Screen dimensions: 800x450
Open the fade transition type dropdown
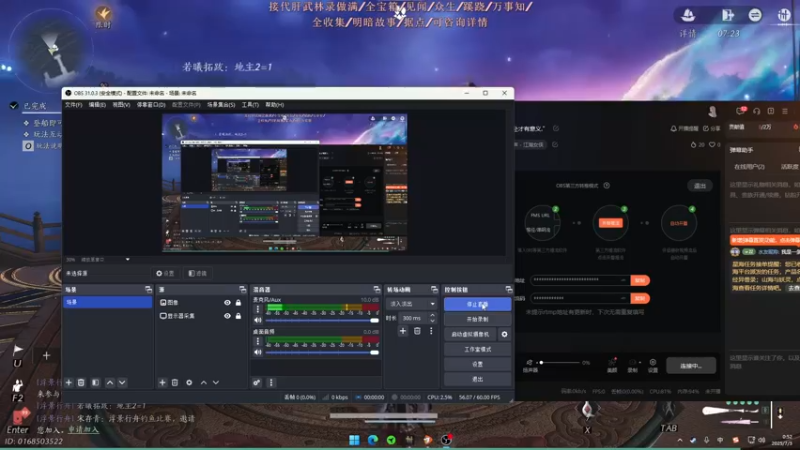coord(411,304)
